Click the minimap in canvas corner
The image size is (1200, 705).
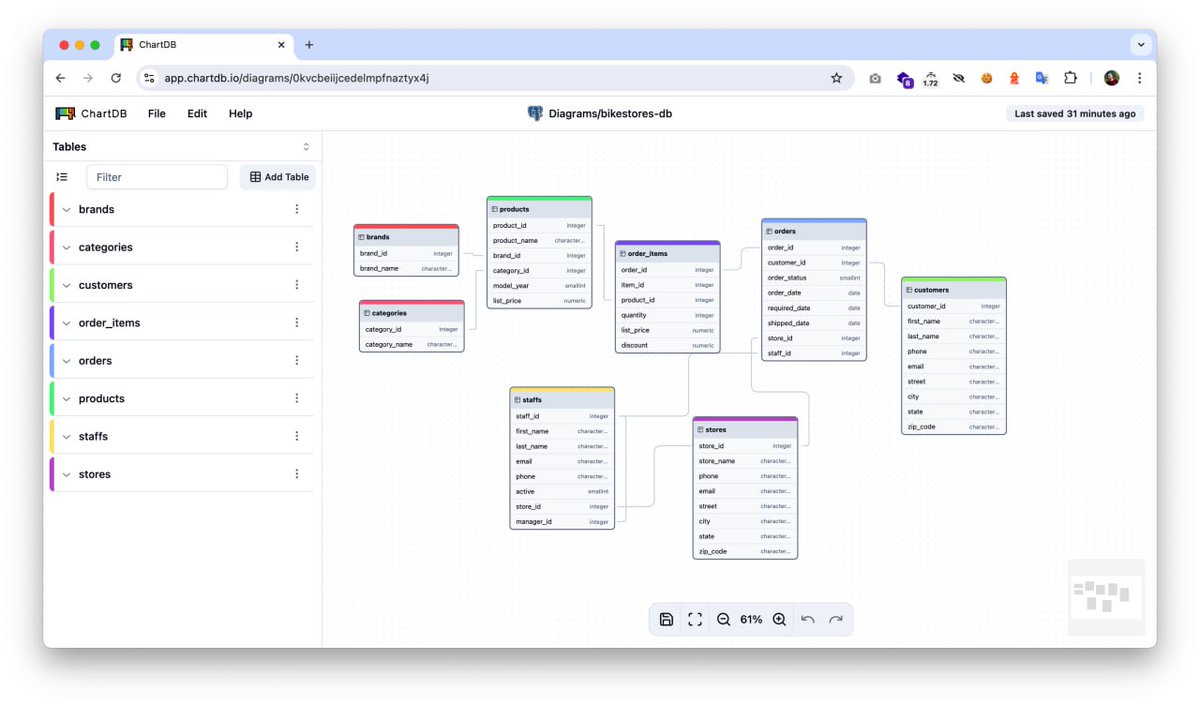[1106, 597]
